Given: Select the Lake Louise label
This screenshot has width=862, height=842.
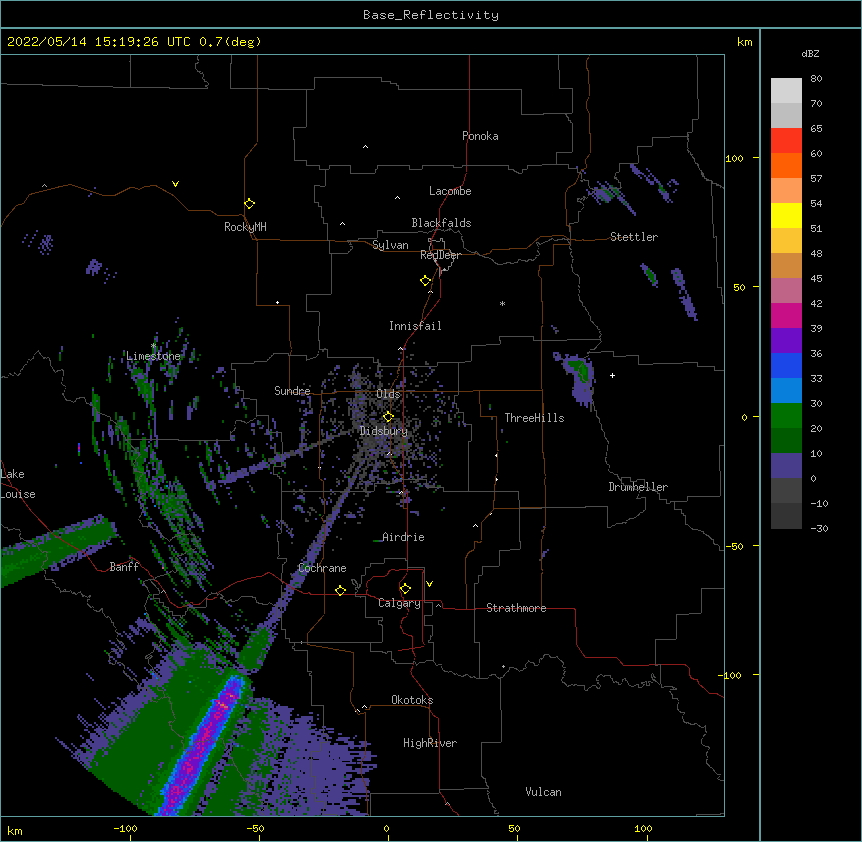Looking at the screenshot, I should [x=18, y=484].
